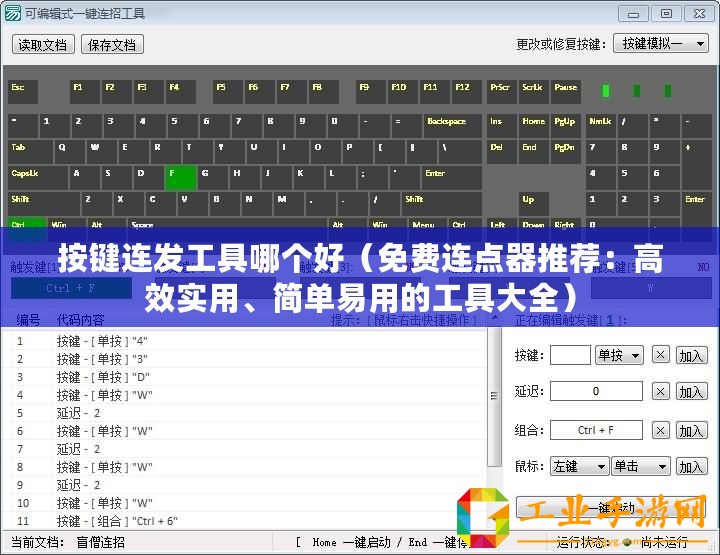Image resolution: width=720 pixels, height=555 pixels.
Task: Open the 按键模拟一 dropdown
Action: (x=661, y=44)
